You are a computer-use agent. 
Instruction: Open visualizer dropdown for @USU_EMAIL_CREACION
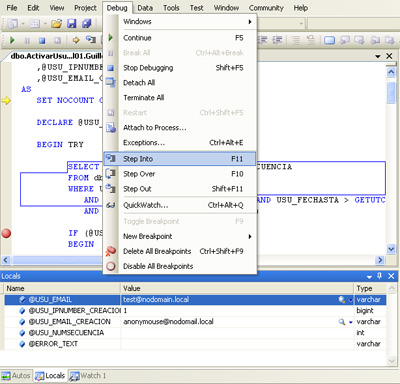351,322
